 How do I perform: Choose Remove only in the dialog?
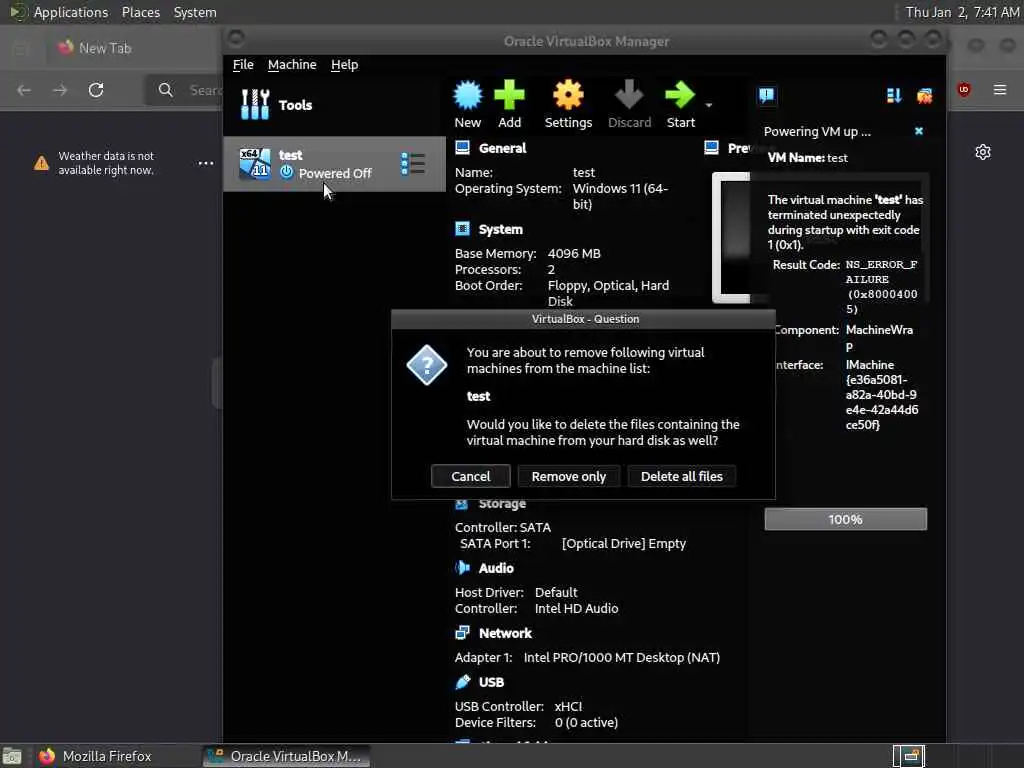(568, 476)
